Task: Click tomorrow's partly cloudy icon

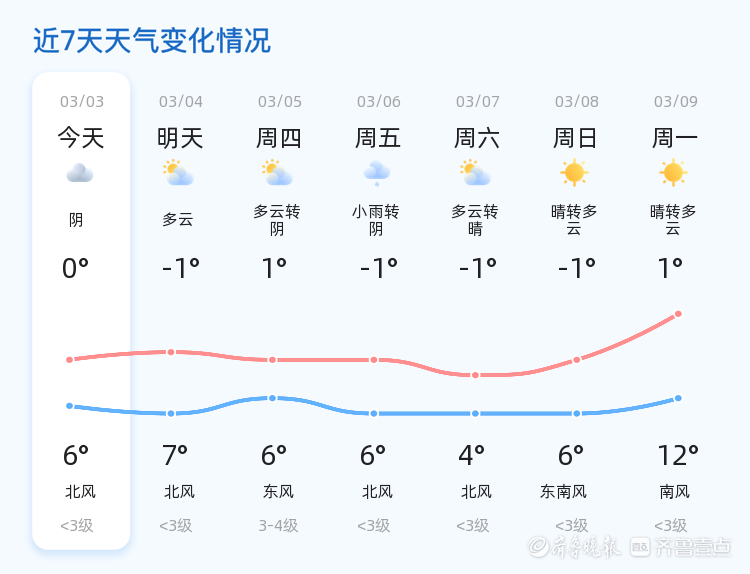Action: click(178, 174)
